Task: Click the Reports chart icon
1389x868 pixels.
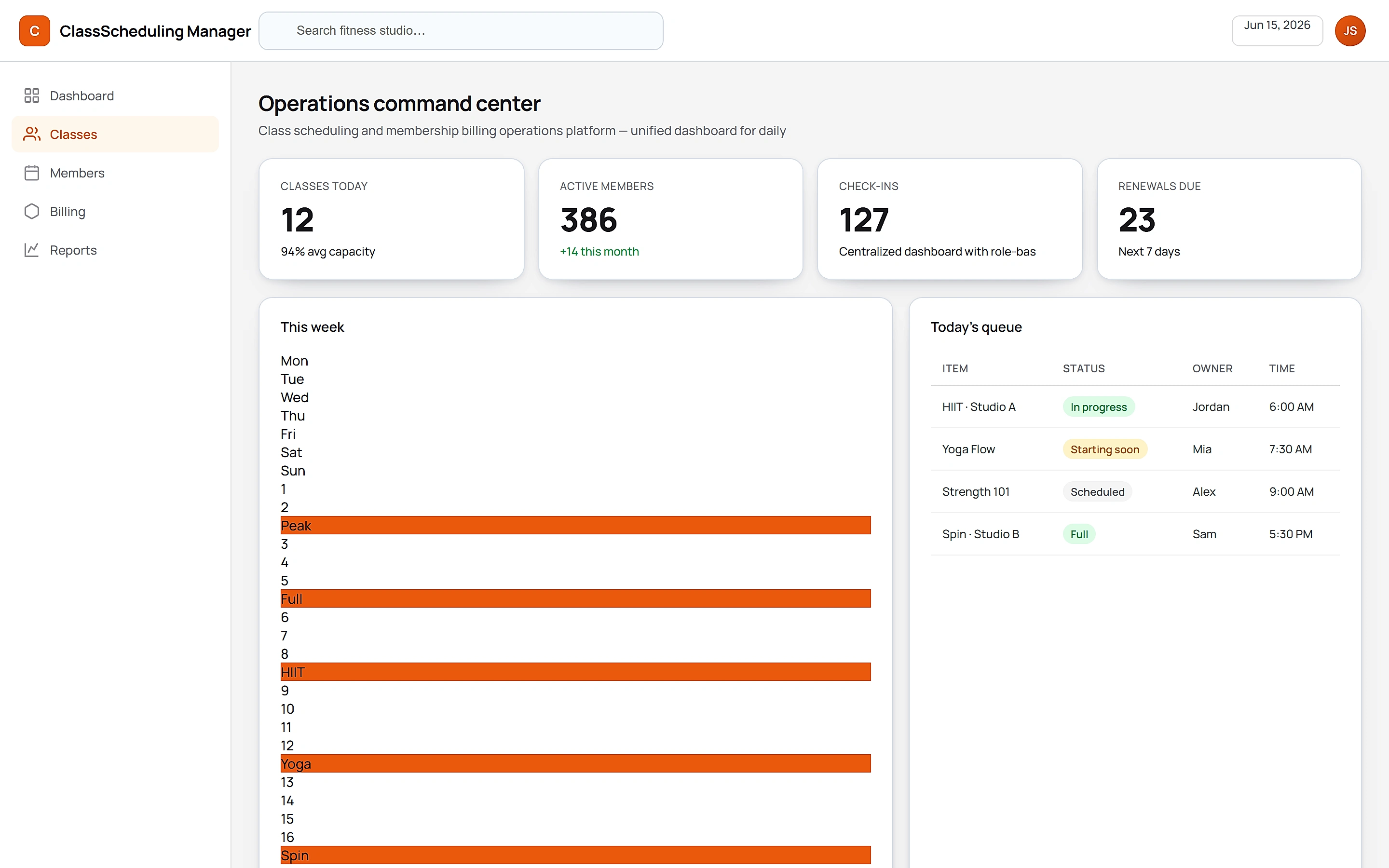Action: click(31, 250)
